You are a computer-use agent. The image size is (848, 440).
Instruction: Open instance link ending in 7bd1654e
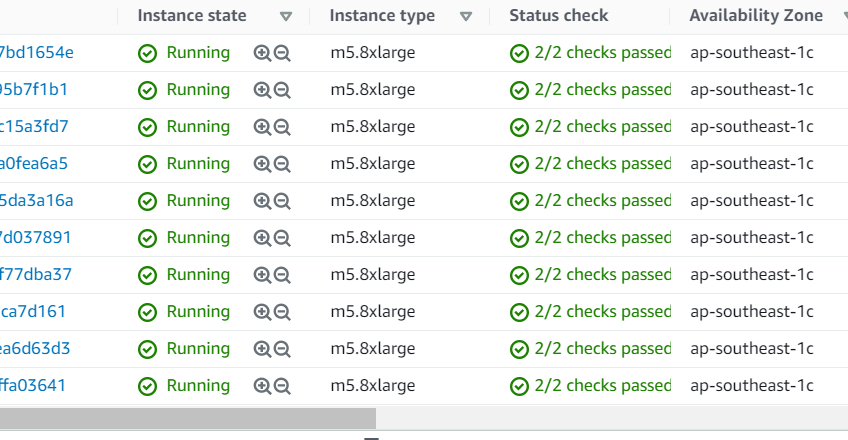point(37,52)
